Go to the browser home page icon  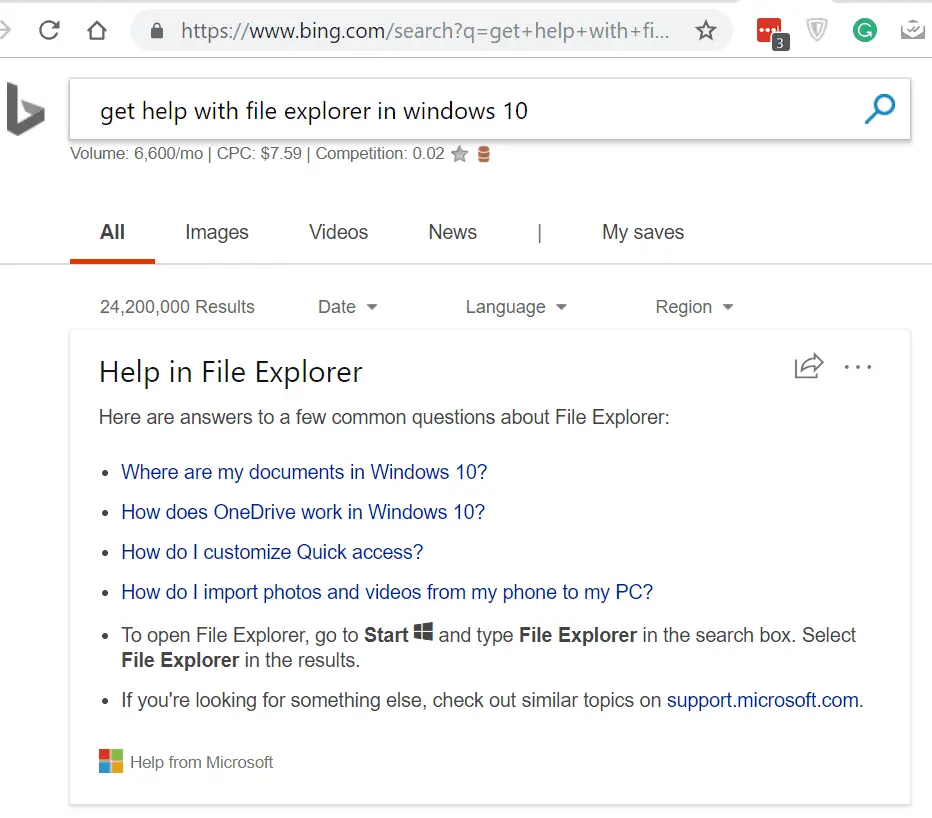coord(97,30)
